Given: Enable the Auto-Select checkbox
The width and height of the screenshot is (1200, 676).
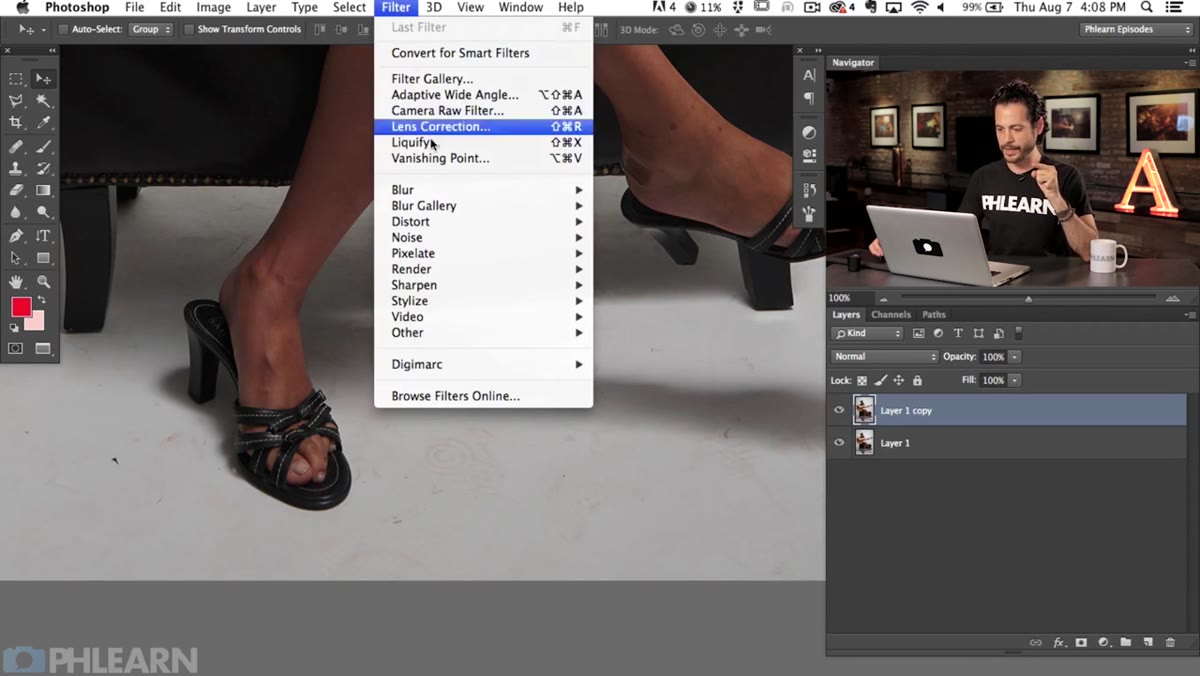Looking at the screenshot, I should pos(63,29).
